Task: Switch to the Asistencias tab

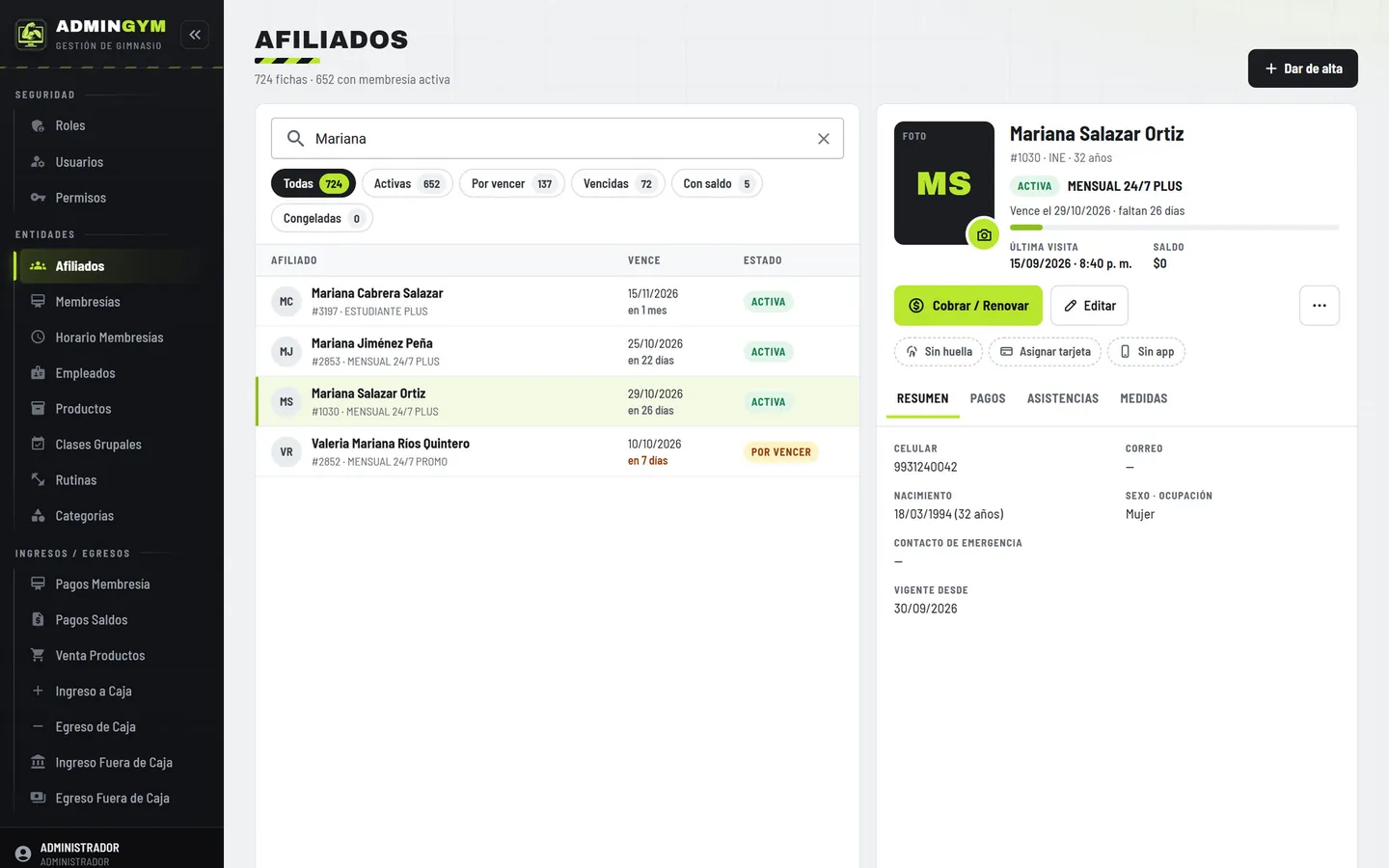Action: (x=1063, y=398)
